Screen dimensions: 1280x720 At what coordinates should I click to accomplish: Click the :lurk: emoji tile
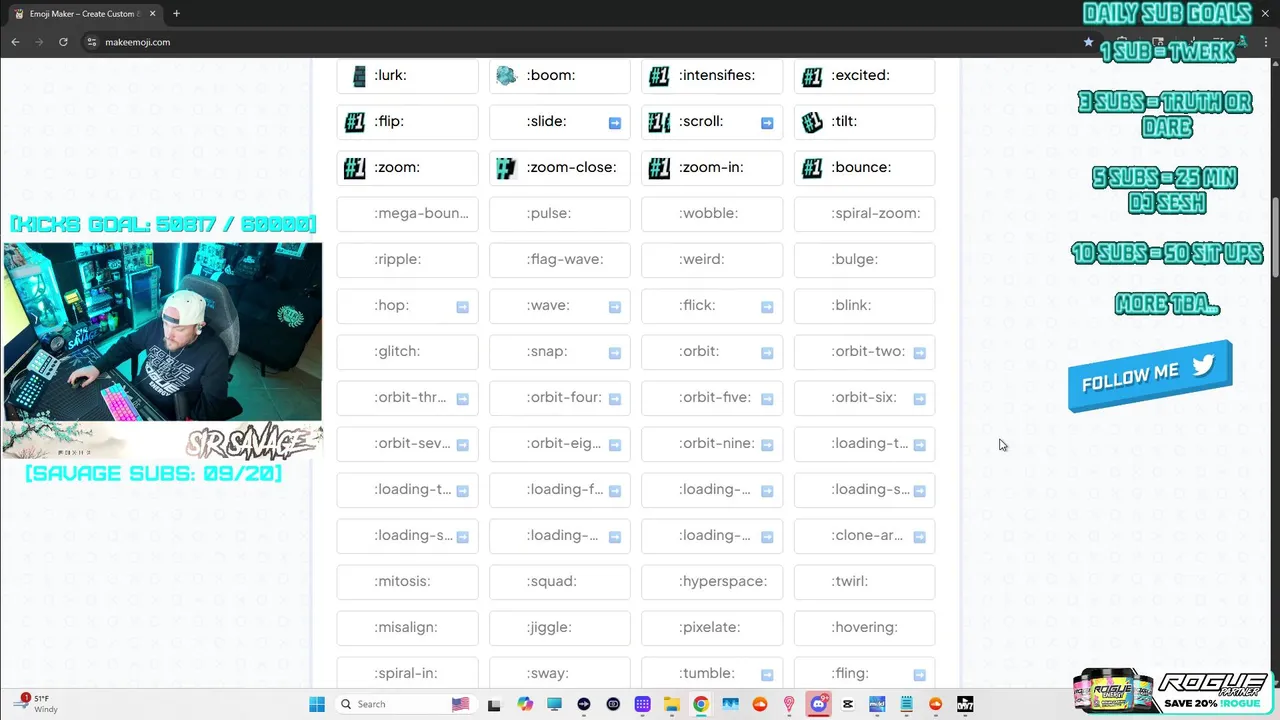(x=407, y=76)
